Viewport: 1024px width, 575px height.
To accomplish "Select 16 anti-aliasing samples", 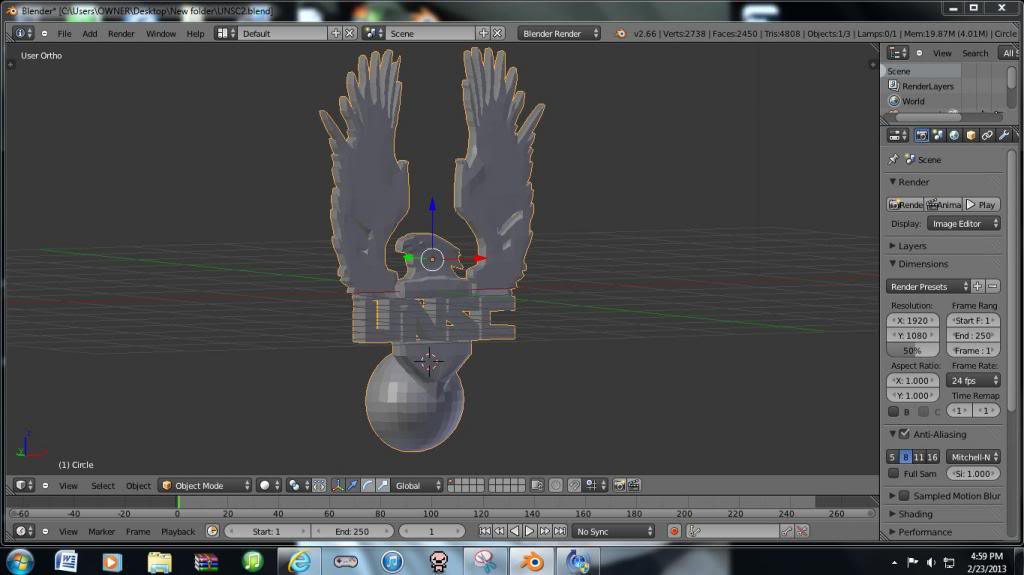I will (933, 457).
